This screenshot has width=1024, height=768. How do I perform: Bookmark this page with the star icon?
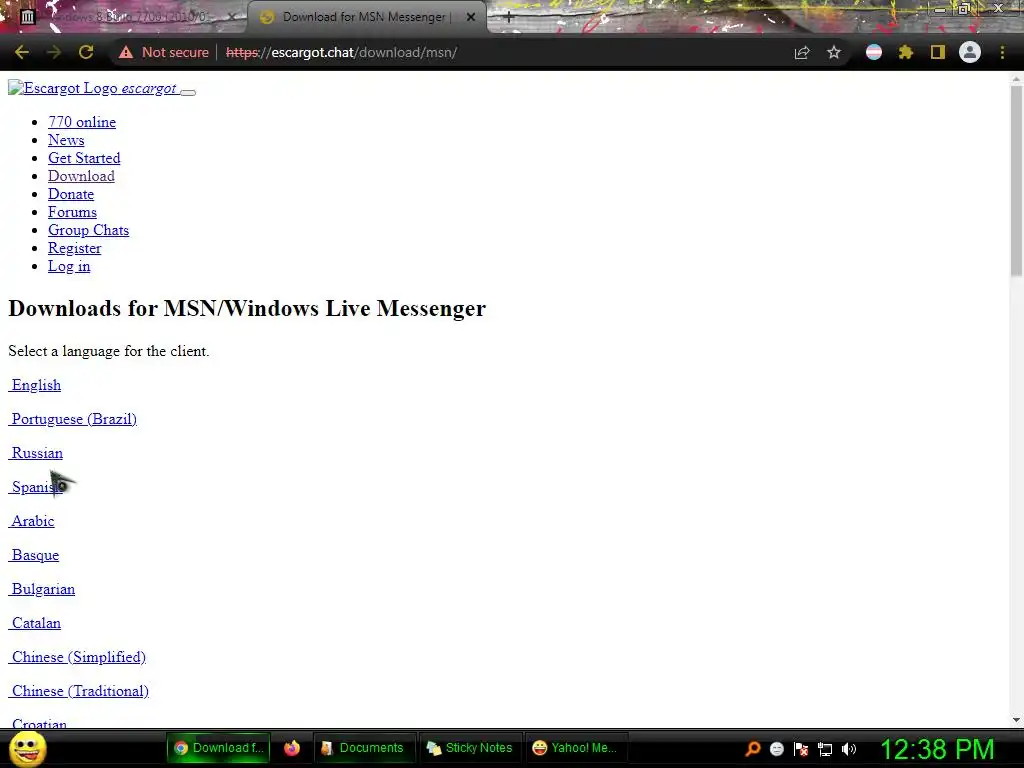(x=834, y=52)
